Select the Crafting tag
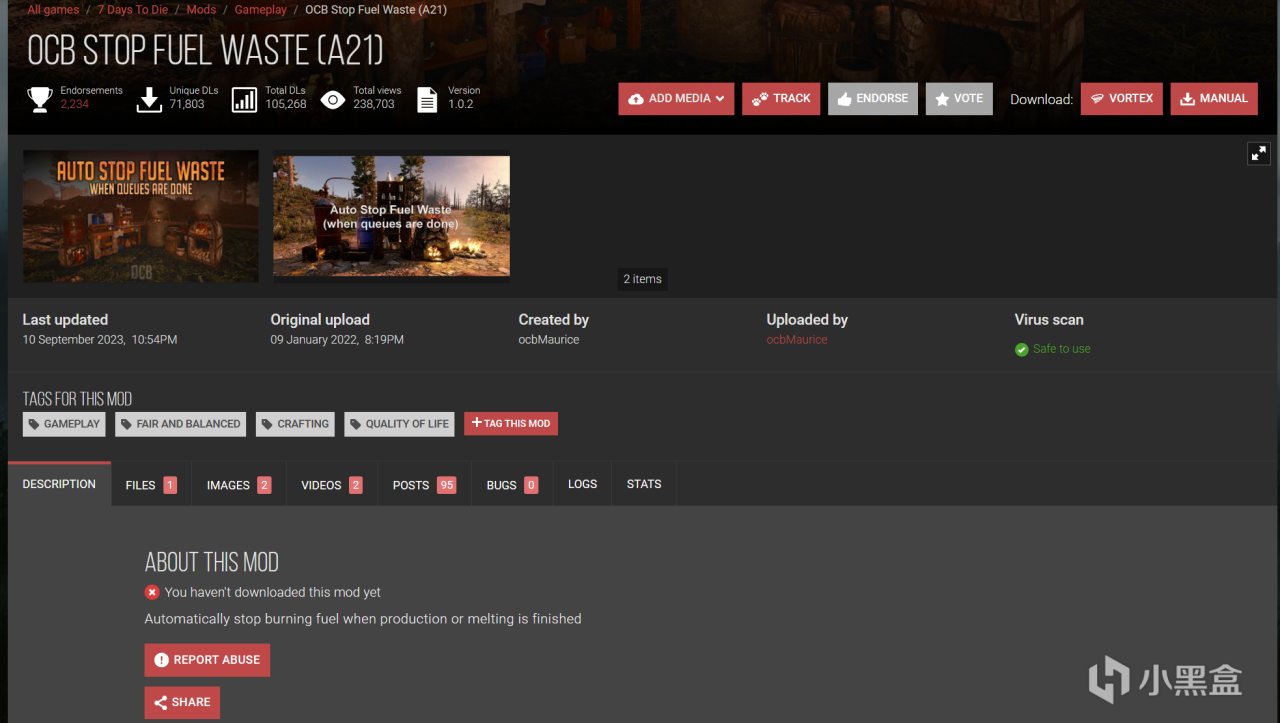This screenshot has width=1280, height=723. click(x=295, y=424)
